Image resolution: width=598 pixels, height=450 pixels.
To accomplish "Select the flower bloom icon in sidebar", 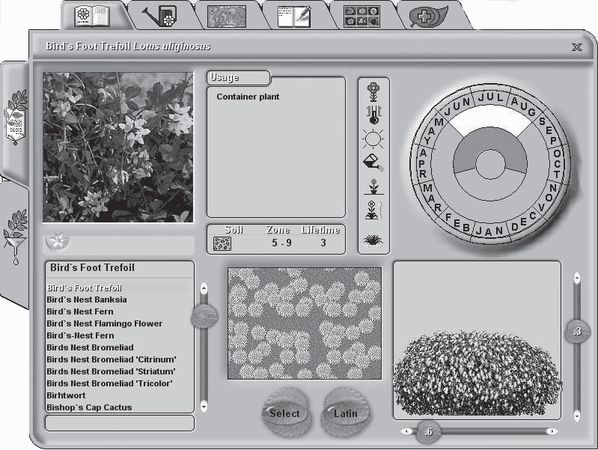I will pyautogui.click(x=373, y=92).
